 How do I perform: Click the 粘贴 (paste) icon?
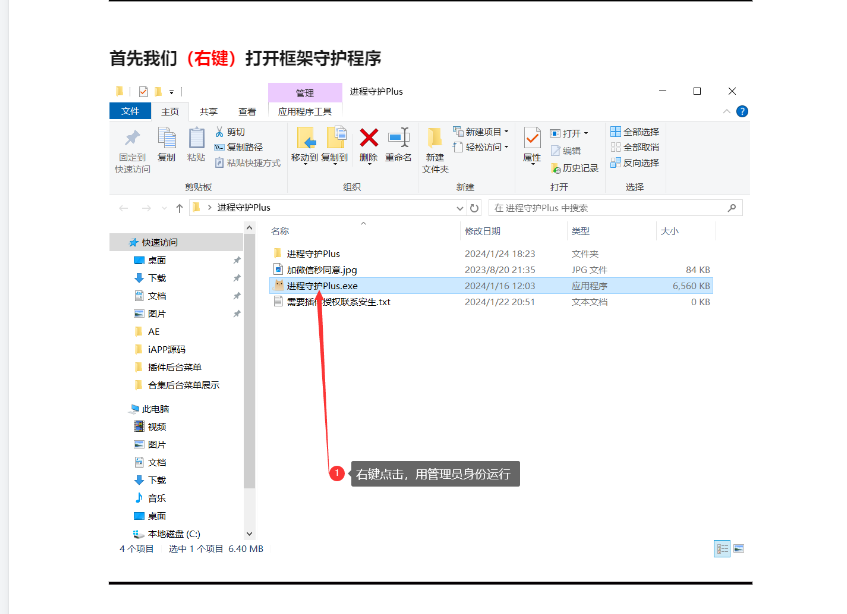coord(195,140)
